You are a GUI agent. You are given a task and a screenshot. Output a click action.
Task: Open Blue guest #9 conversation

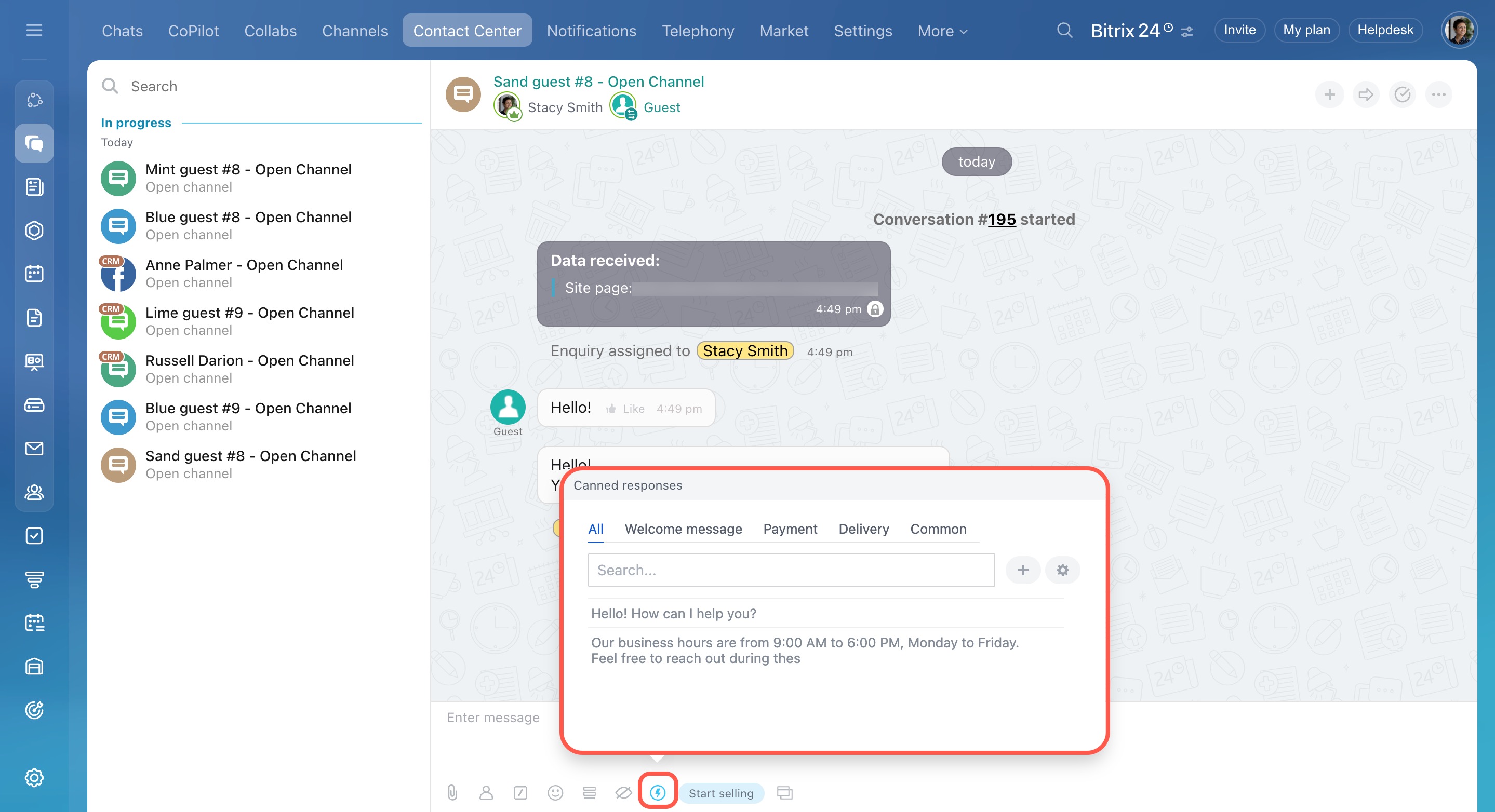pos(258,416)
